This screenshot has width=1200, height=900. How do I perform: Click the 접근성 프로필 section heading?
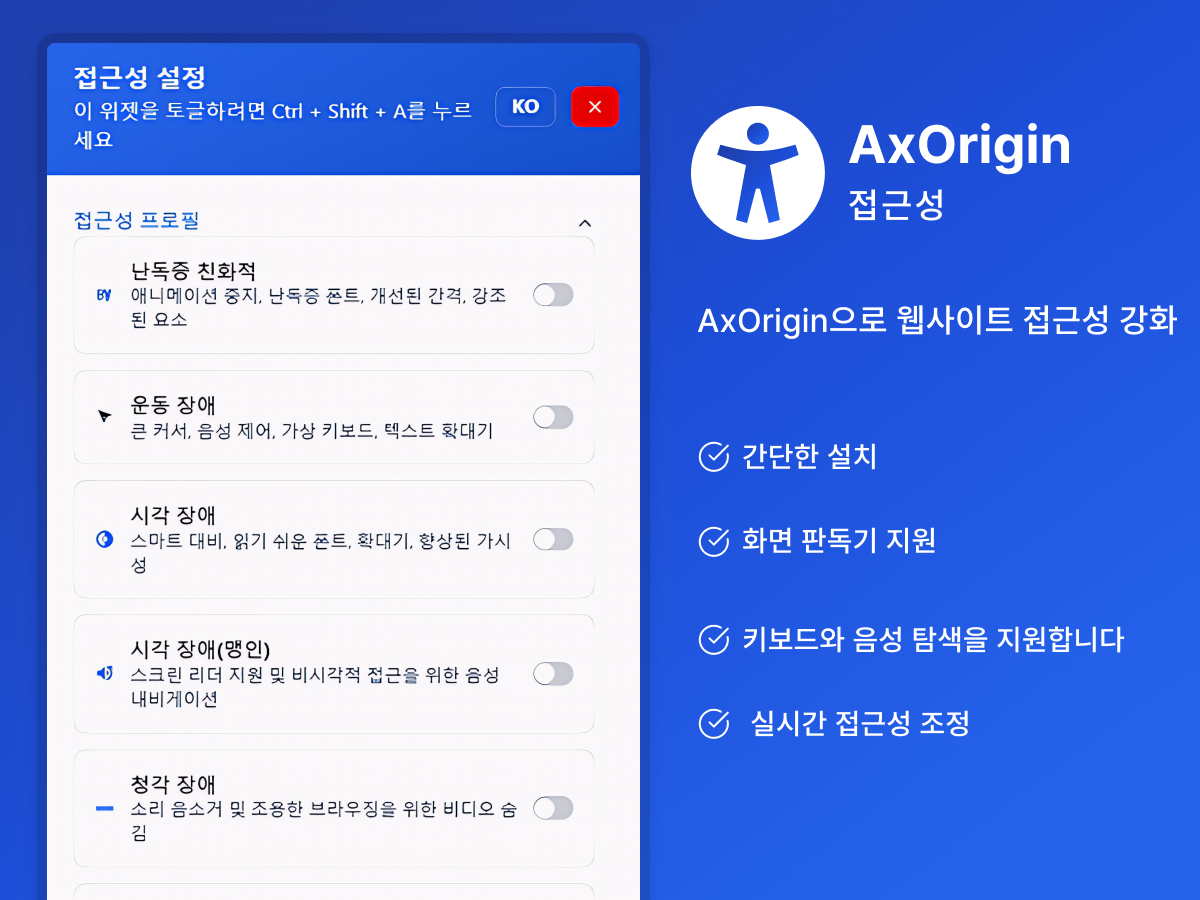[x=137, y=220]
